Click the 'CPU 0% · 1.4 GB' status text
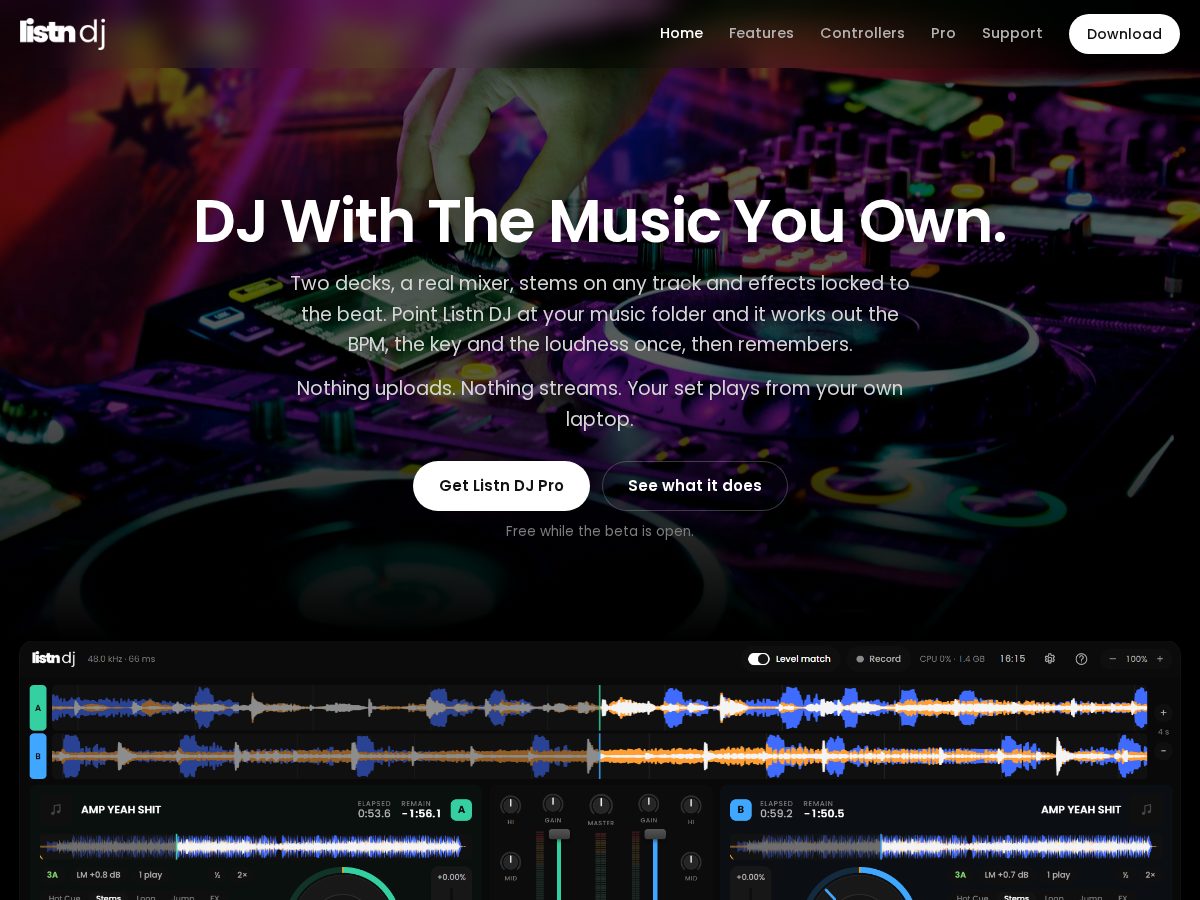The width and height of the screenshot is (1200, 900). point(952,659)
